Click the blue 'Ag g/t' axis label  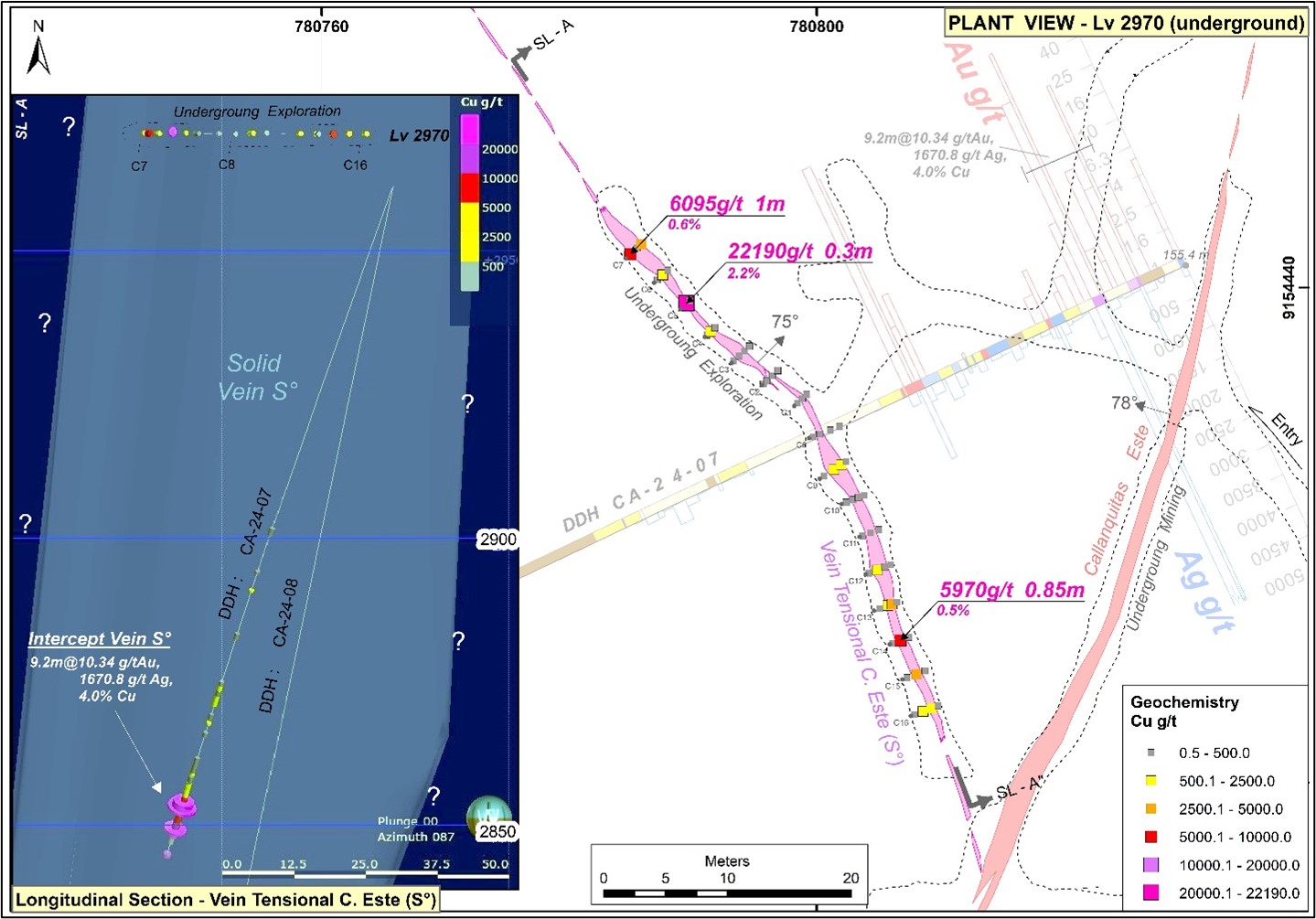click(x=1203, y=592)
